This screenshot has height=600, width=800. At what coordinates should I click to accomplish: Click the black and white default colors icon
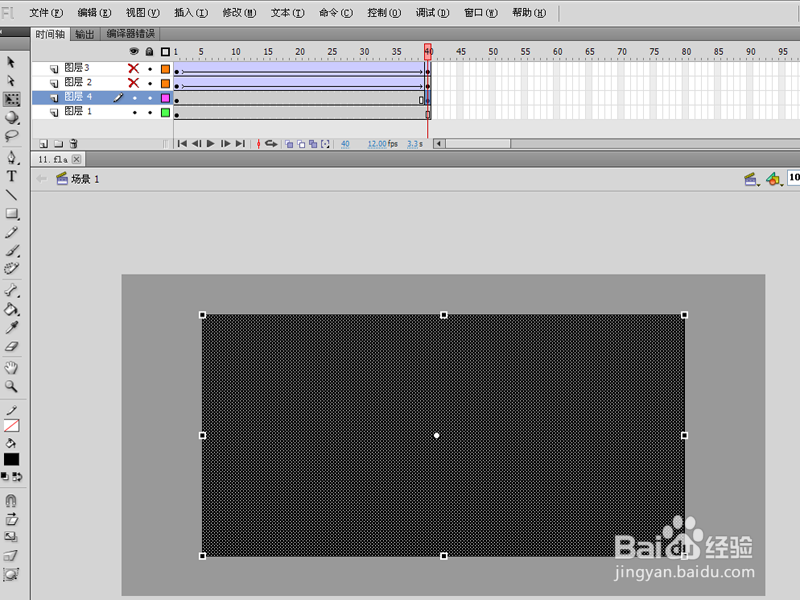tap(5, 477)
